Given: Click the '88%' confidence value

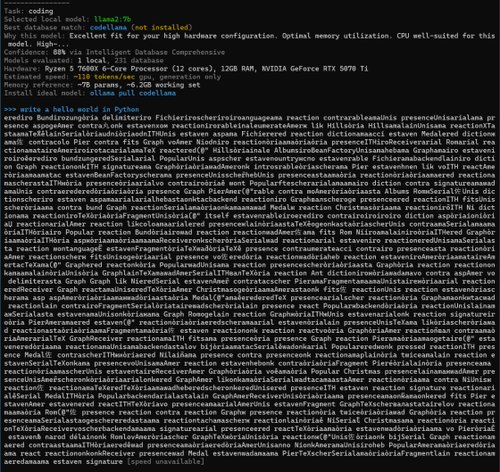Looking at the screenshot, I should click(x=59, y=52).
